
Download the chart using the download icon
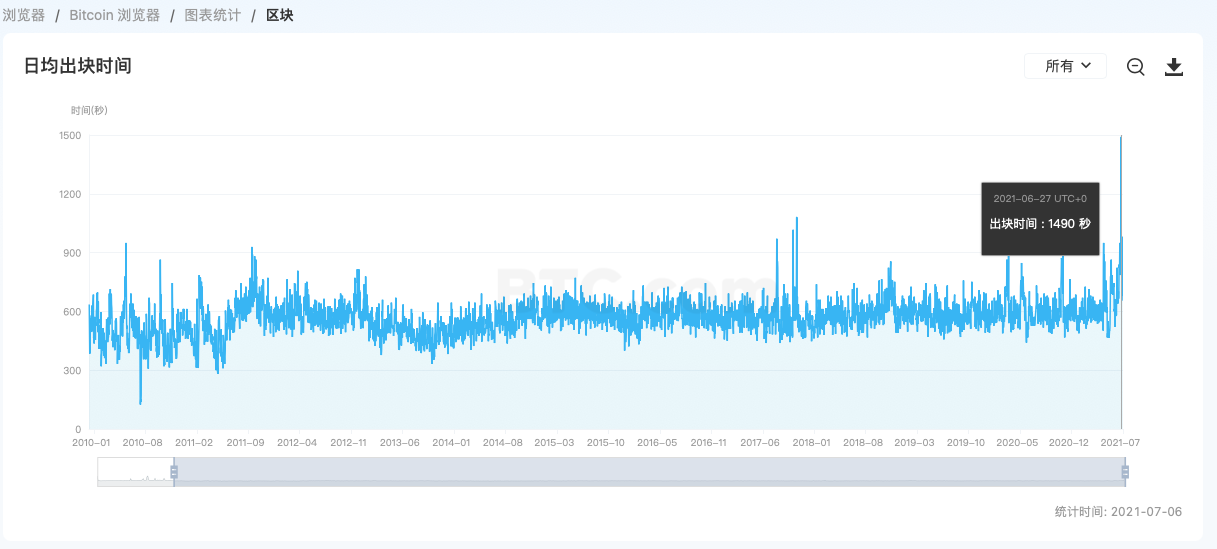pyautogui.click(x=1174, y=67)
